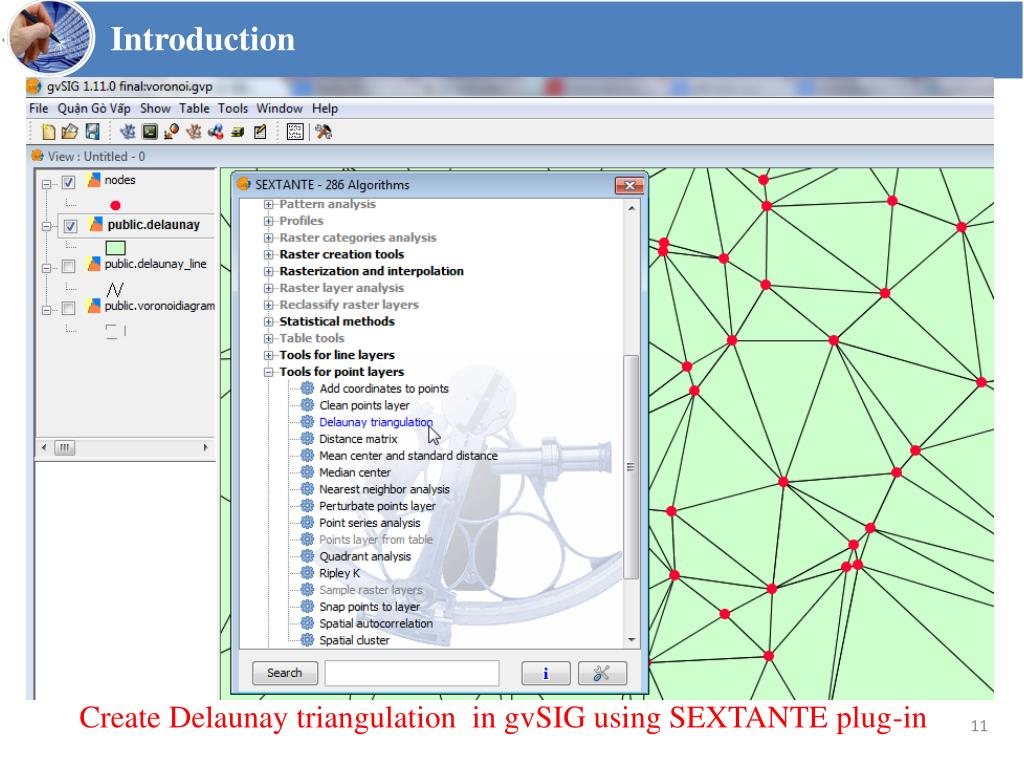Image resolution: width=1024 pixels, height=768 pixels.
Task: Select the Point series analysis algorithm
Action: 370,523
